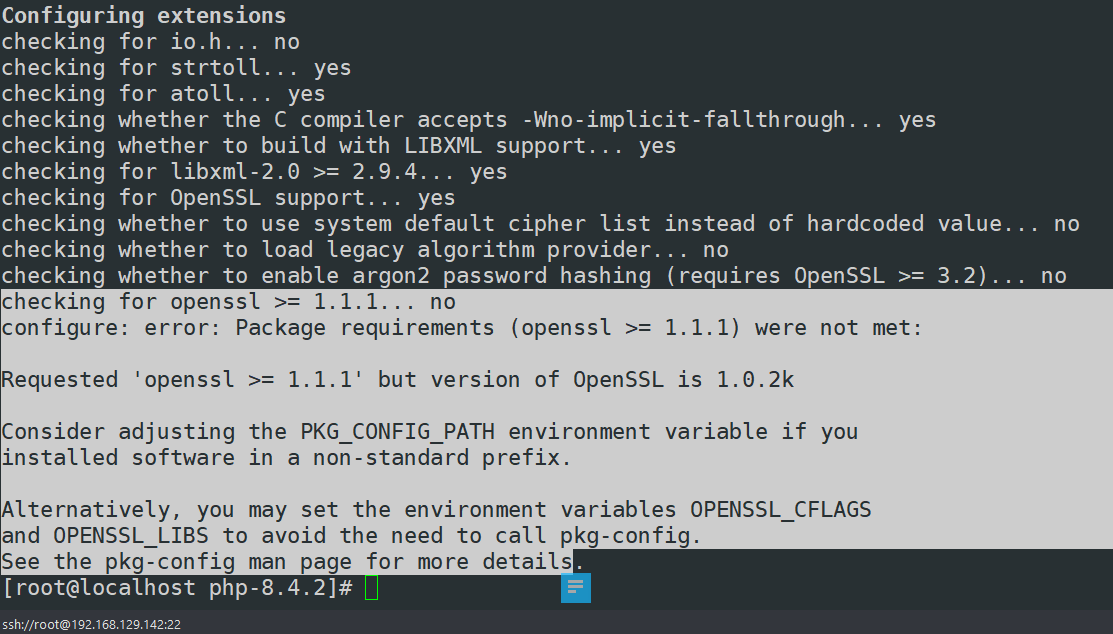The image size is (1113, 634).
Task: Click the [root@localhost php-8.4.2]# prompt text
Action: point(176,588)
